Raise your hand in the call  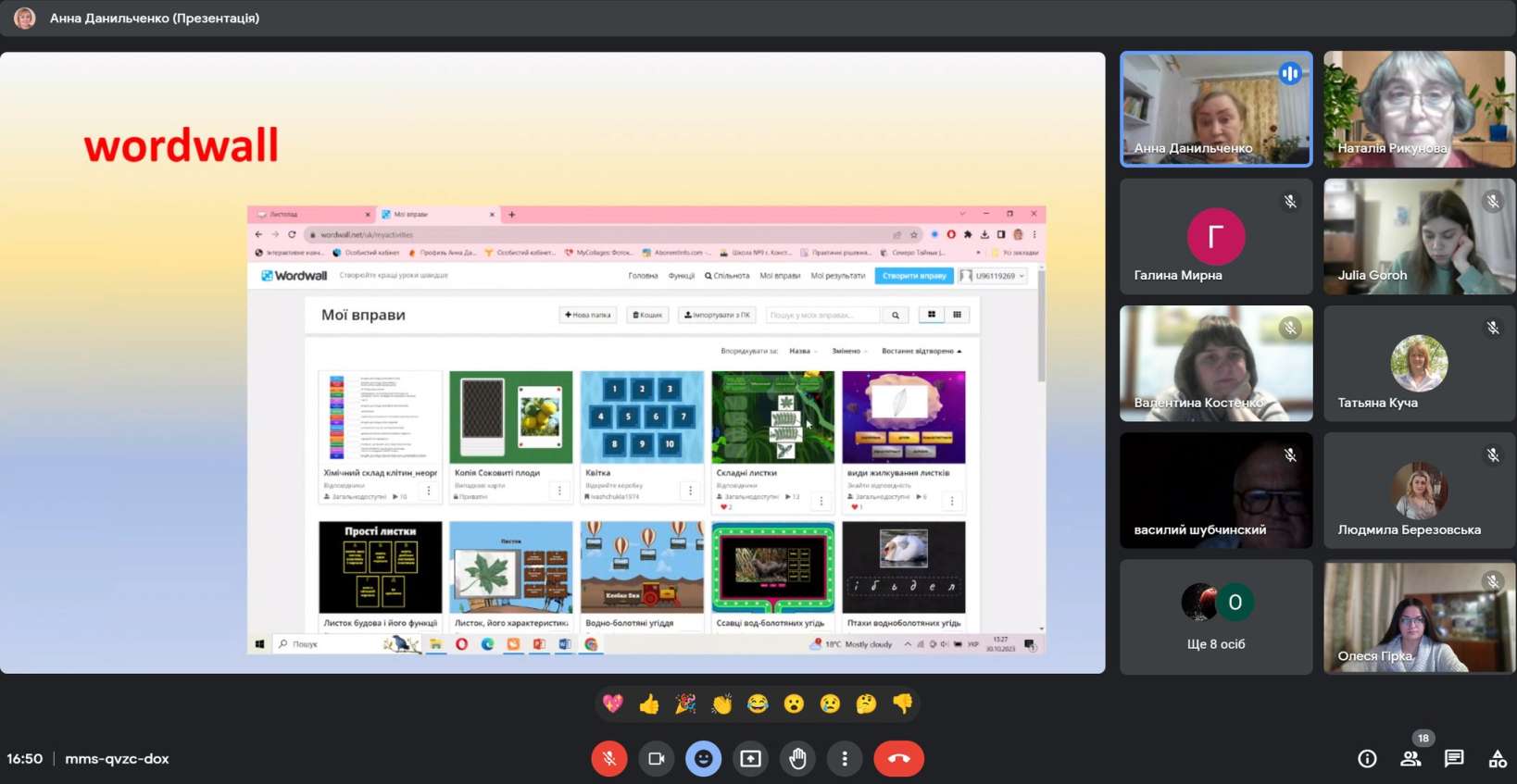797,758
